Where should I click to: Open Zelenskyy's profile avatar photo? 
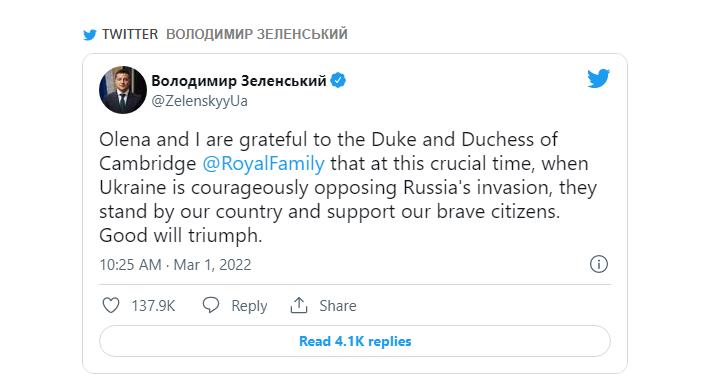[x=123, y=90]
